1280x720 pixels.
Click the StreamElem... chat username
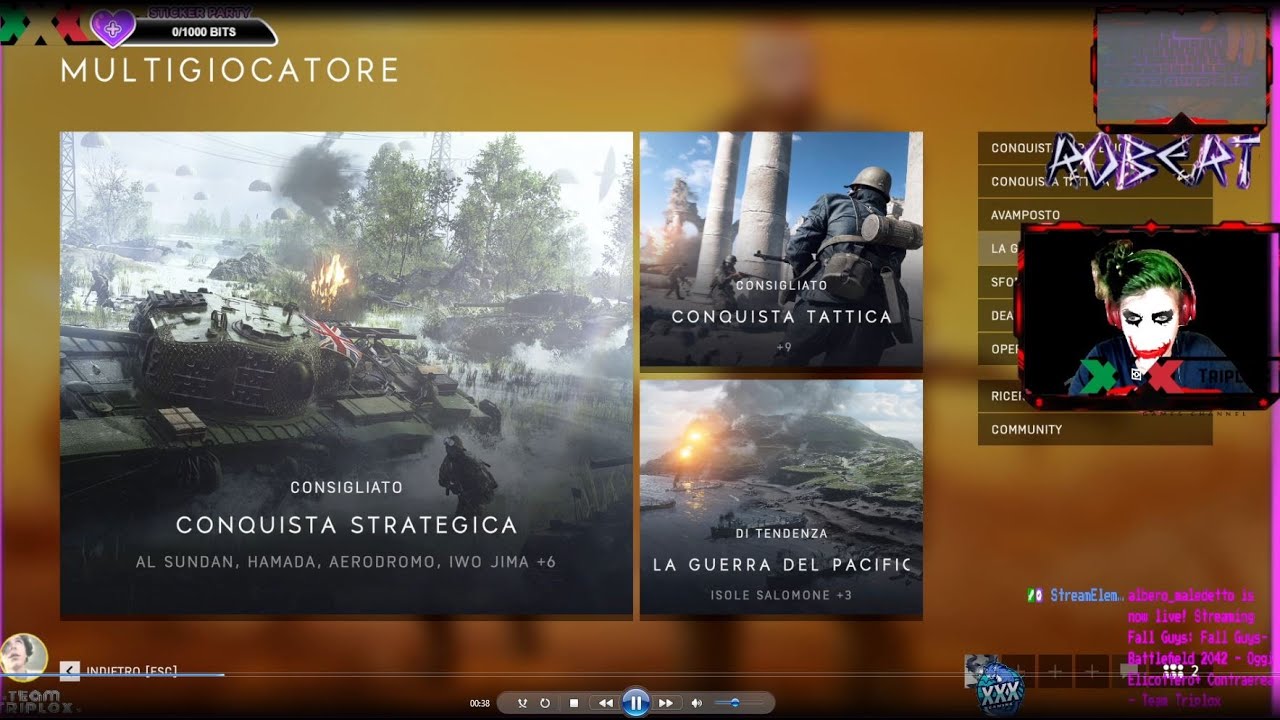click(x=1086, y=596)
